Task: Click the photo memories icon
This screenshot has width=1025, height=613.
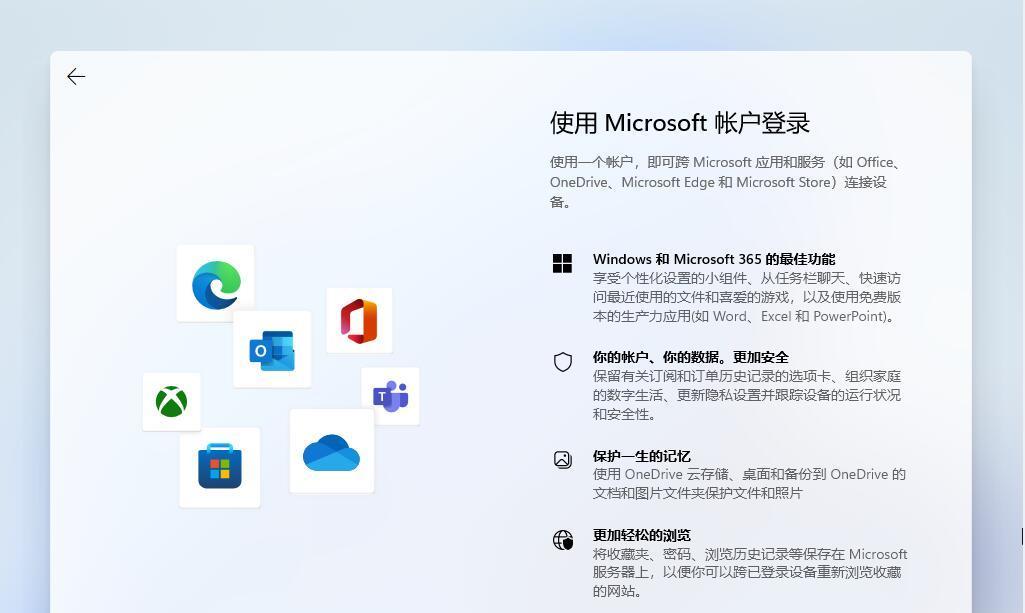Action: [563, 459]
